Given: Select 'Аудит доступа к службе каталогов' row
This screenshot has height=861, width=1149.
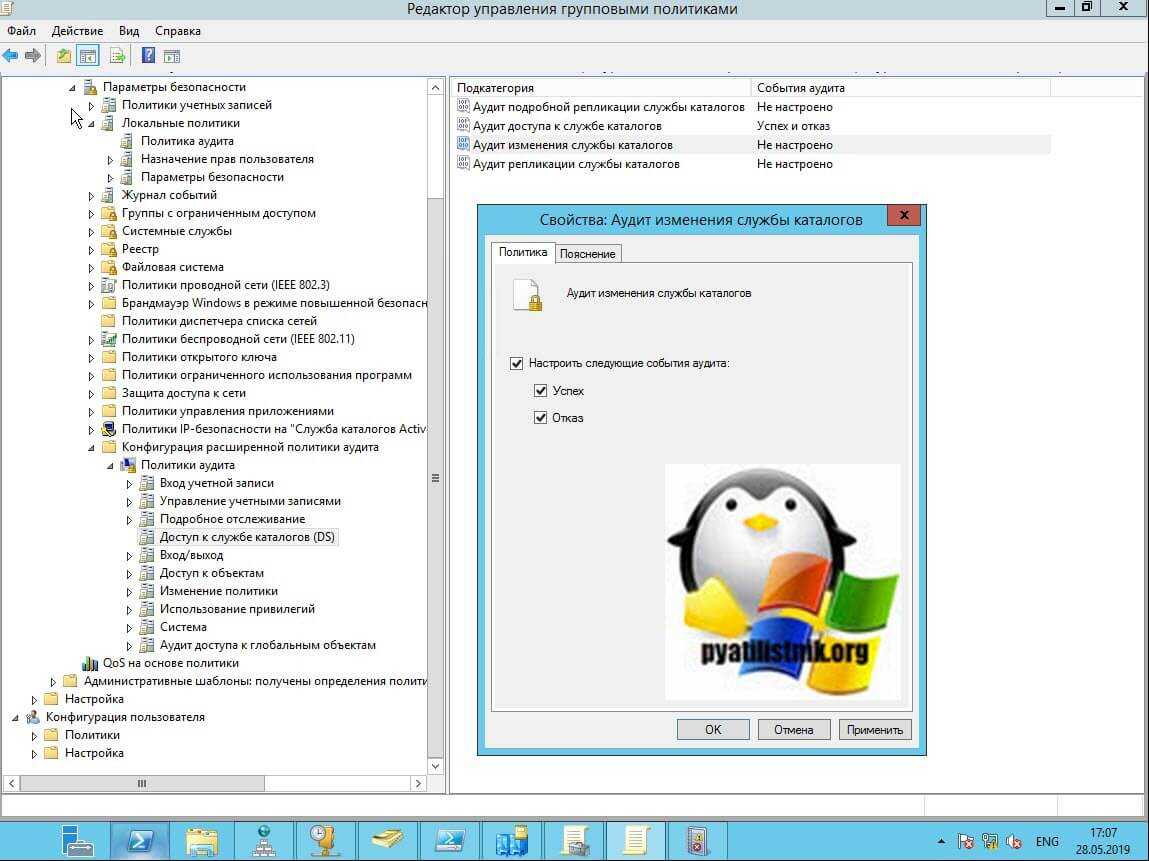Looking at the screenshot, I should 566,126.
